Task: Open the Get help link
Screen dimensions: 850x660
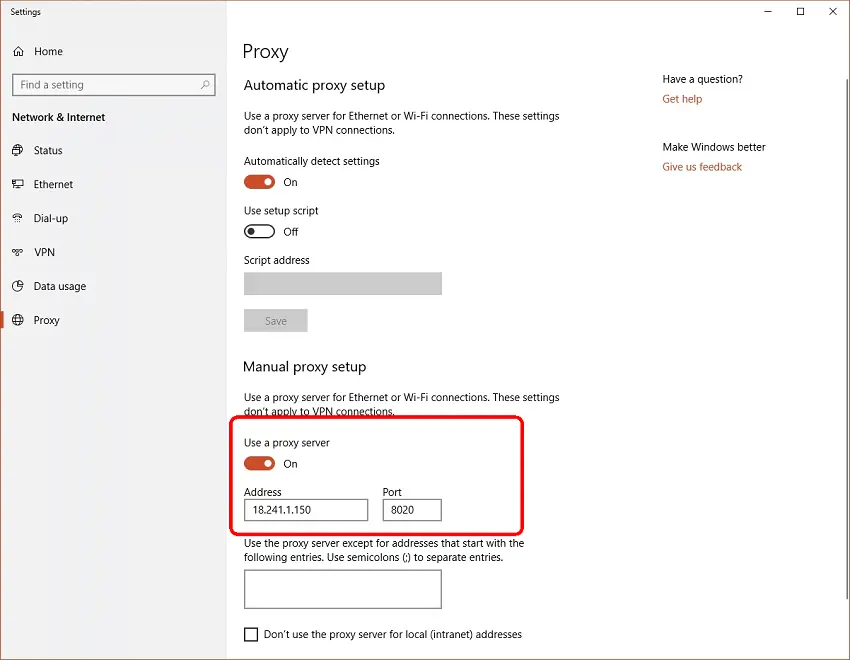Action: click(x=682, y=99)
